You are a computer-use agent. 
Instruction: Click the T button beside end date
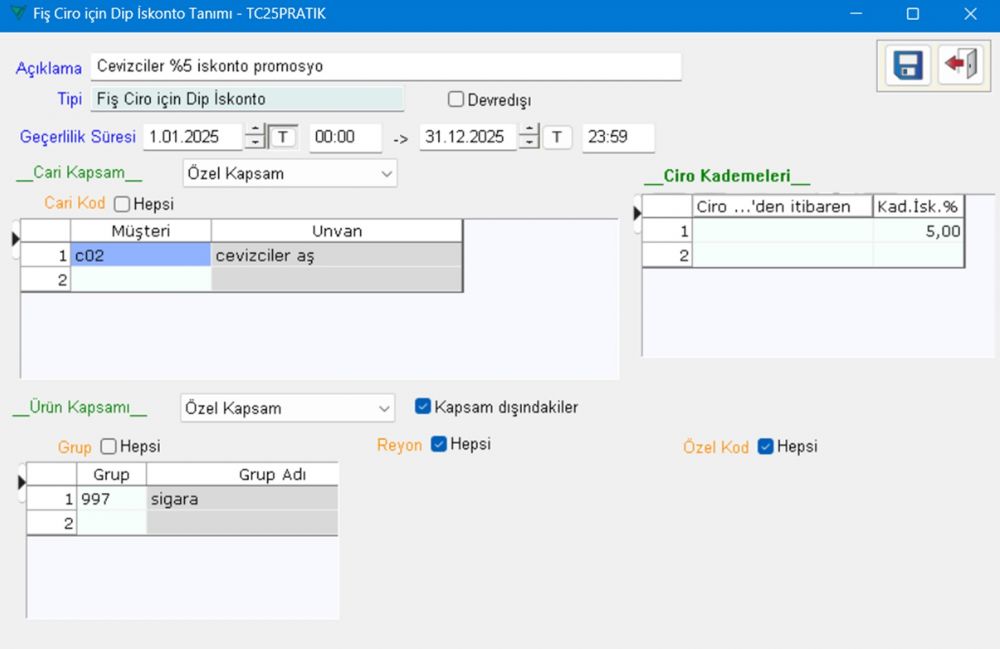coord(558,137)
